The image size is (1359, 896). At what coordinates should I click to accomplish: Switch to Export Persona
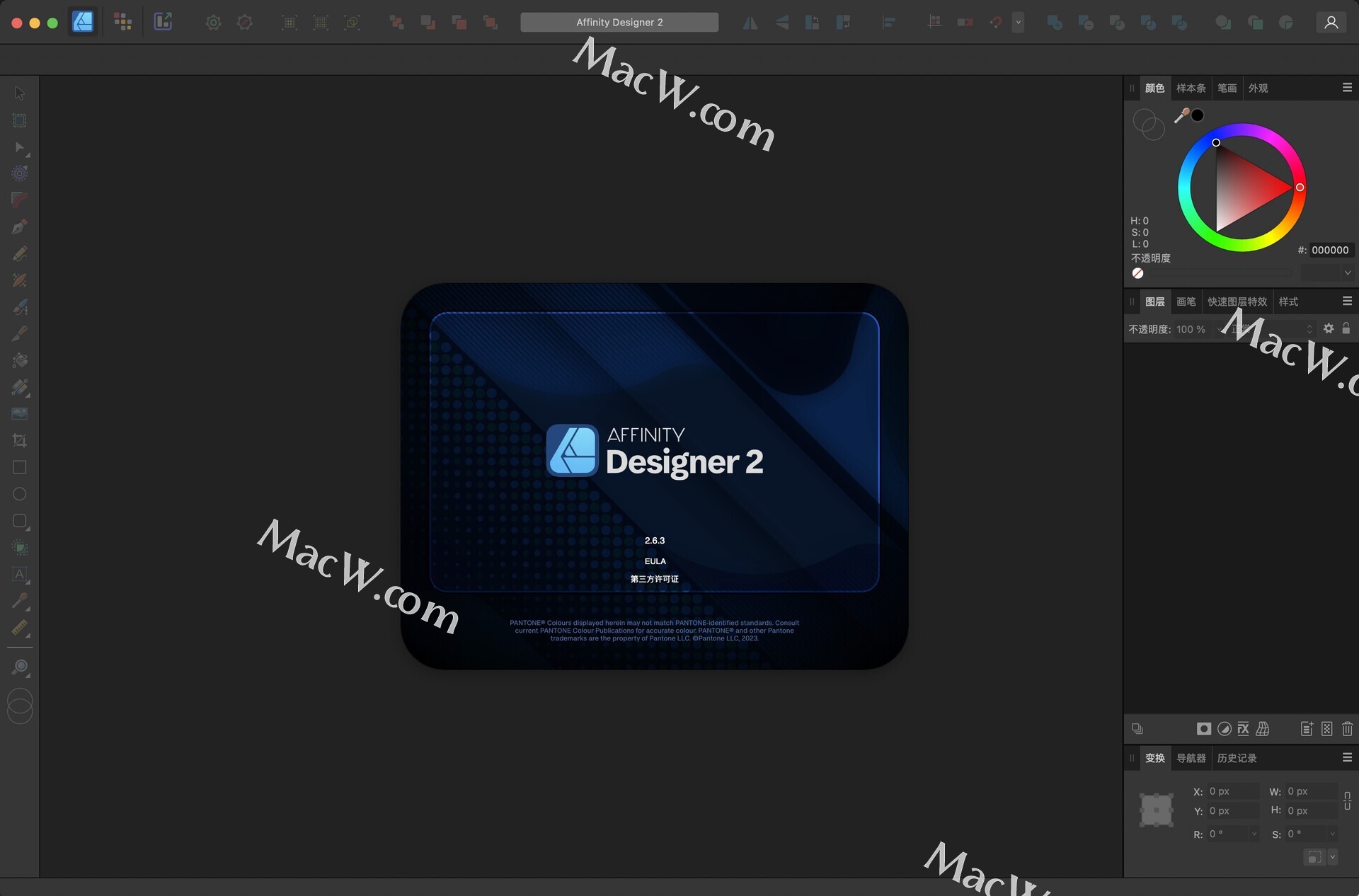click(163, 22)
